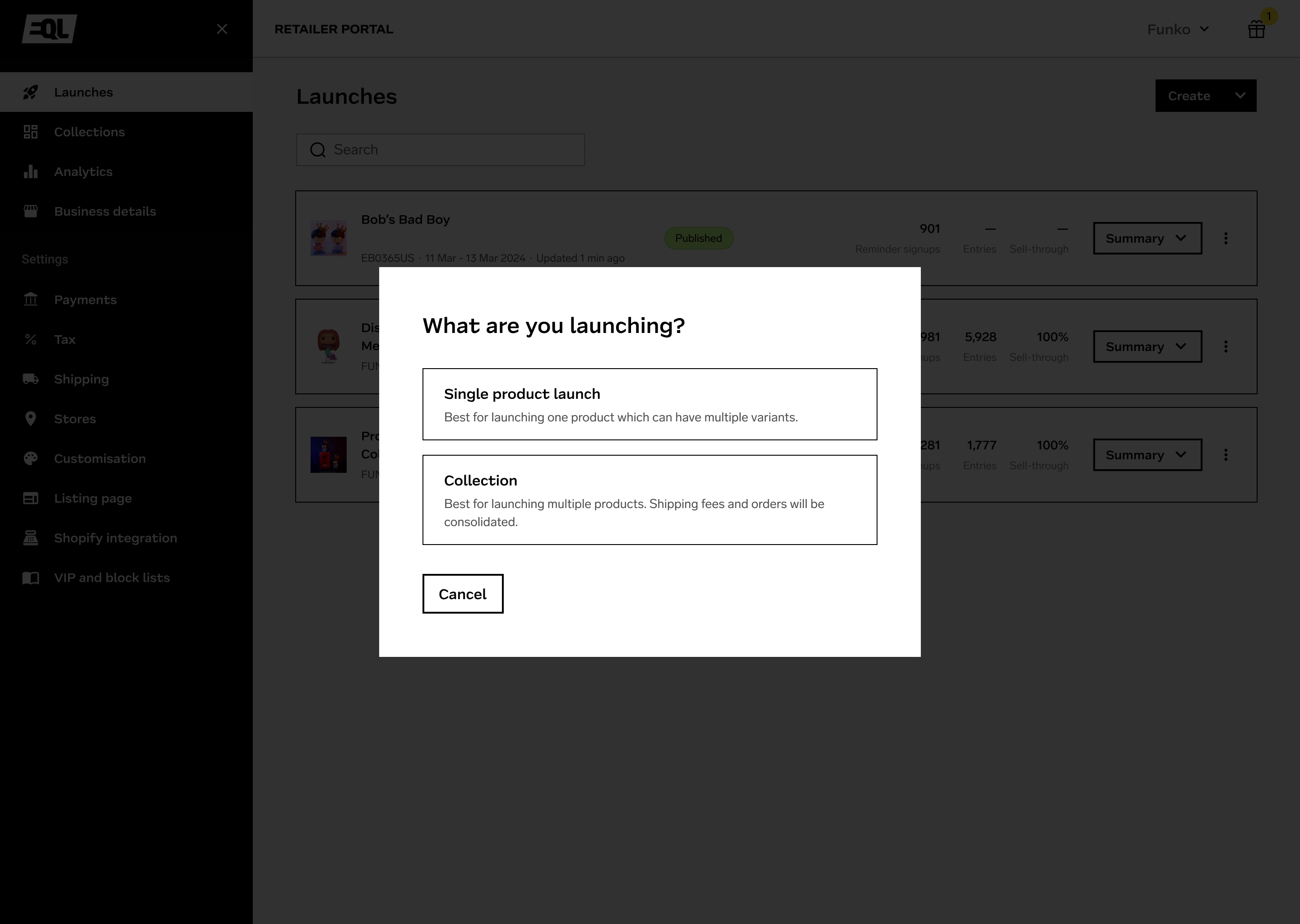This screenshot has width=1300, height=924.
Task: Click the Shopify integration register icon
Action: pyautogui.click(x=31, y=538)
